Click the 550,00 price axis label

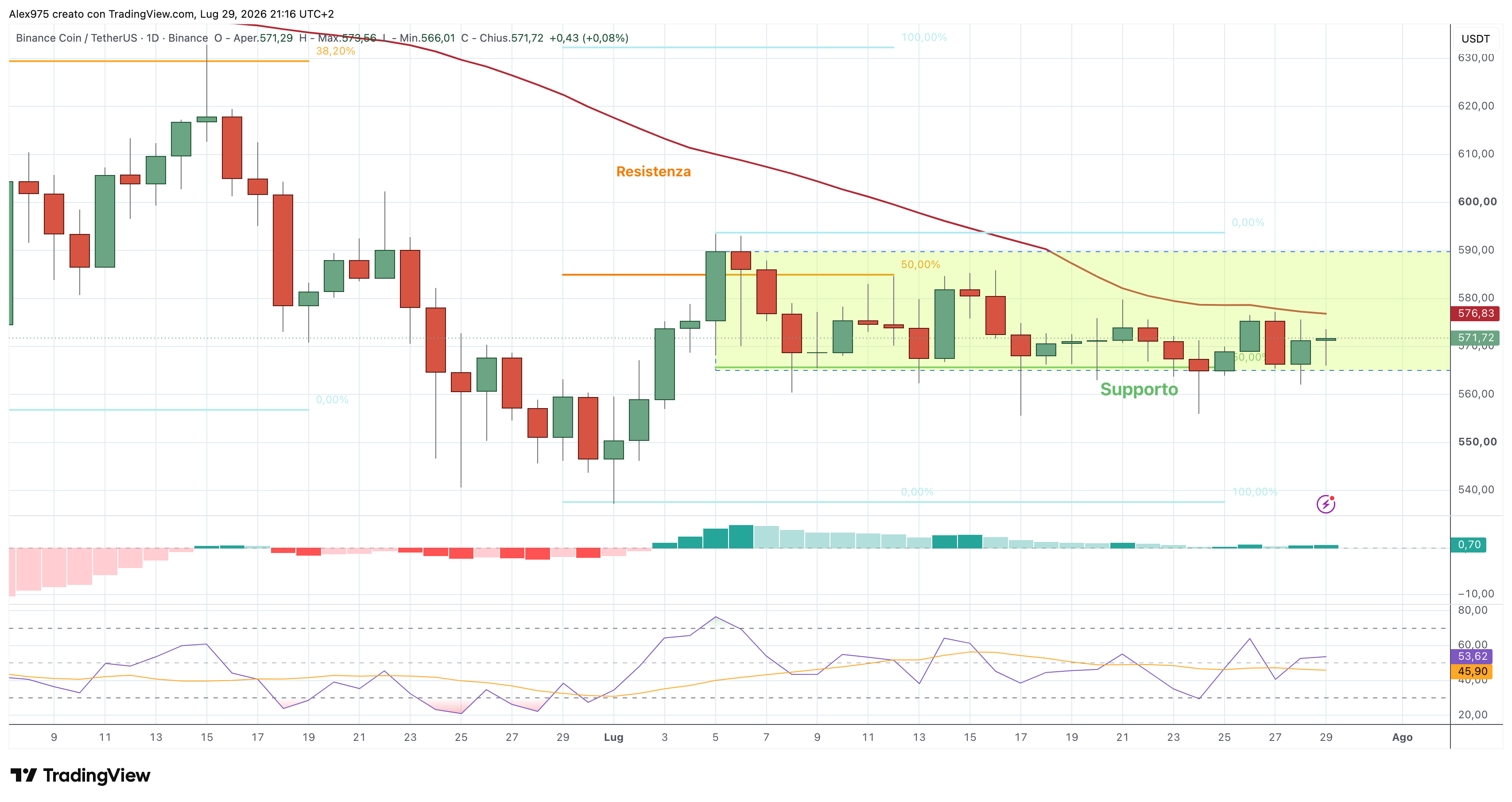pyautogui.click(x=1477, y=441)
